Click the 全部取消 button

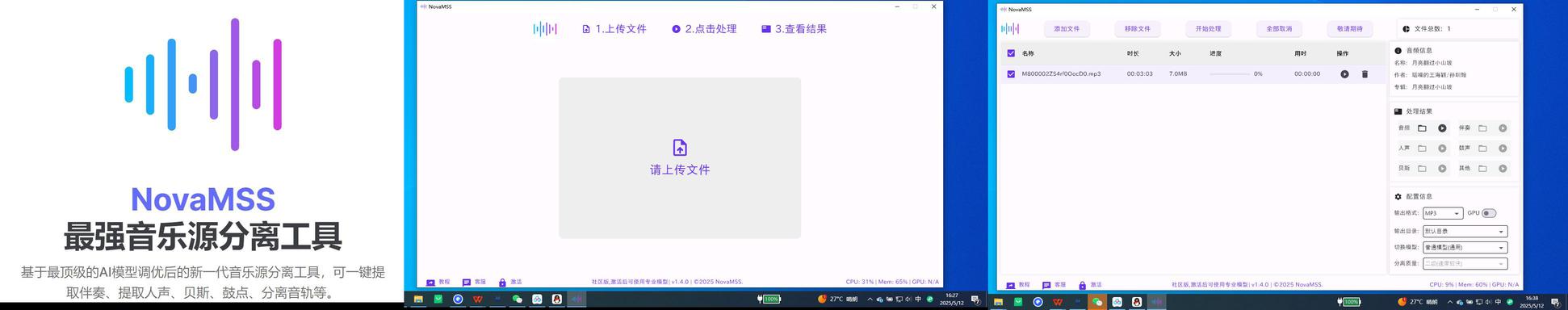(x=1279, y=29)
